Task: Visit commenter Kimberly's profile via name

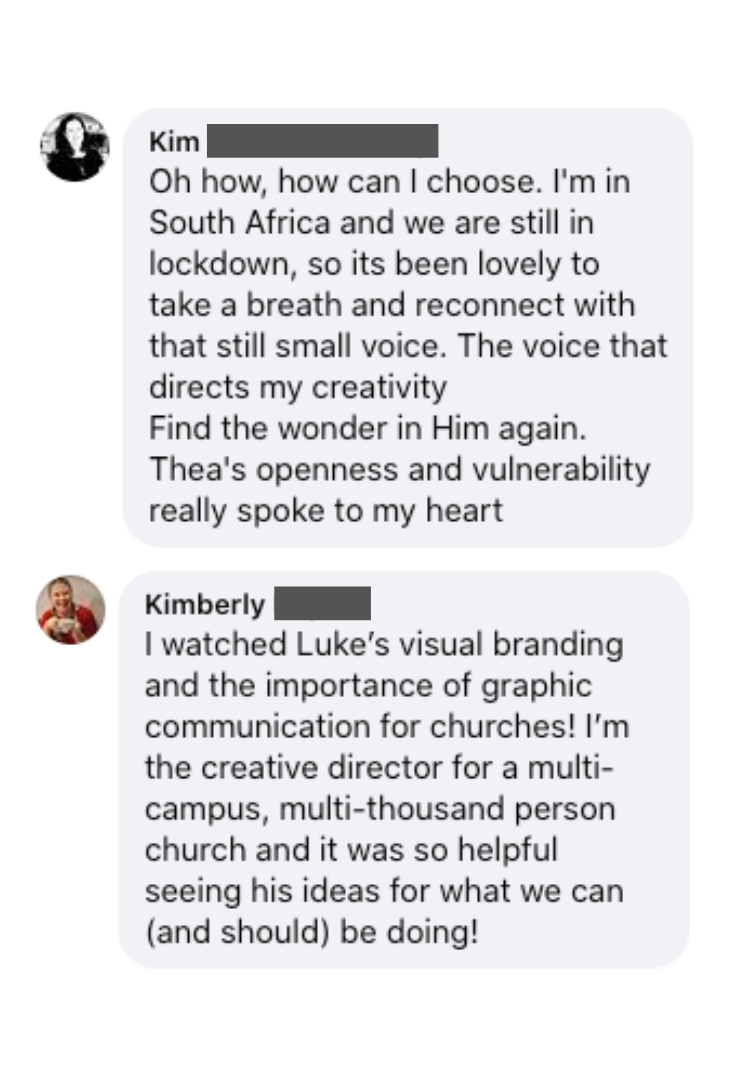Action: click(x=205, y=604)
